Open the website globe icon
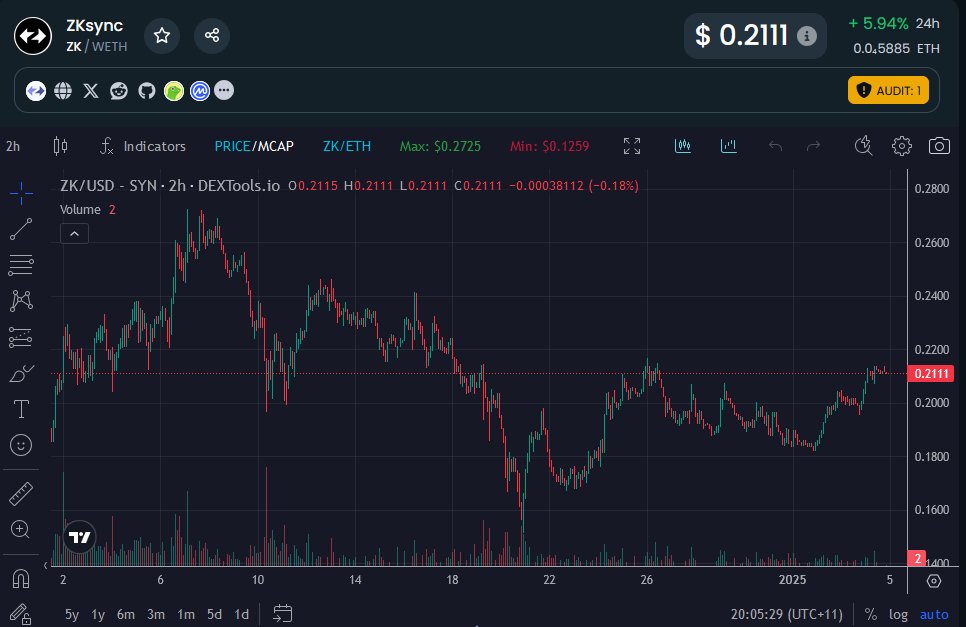The height and width of the screenshot is (627, 966). (63, 91)
